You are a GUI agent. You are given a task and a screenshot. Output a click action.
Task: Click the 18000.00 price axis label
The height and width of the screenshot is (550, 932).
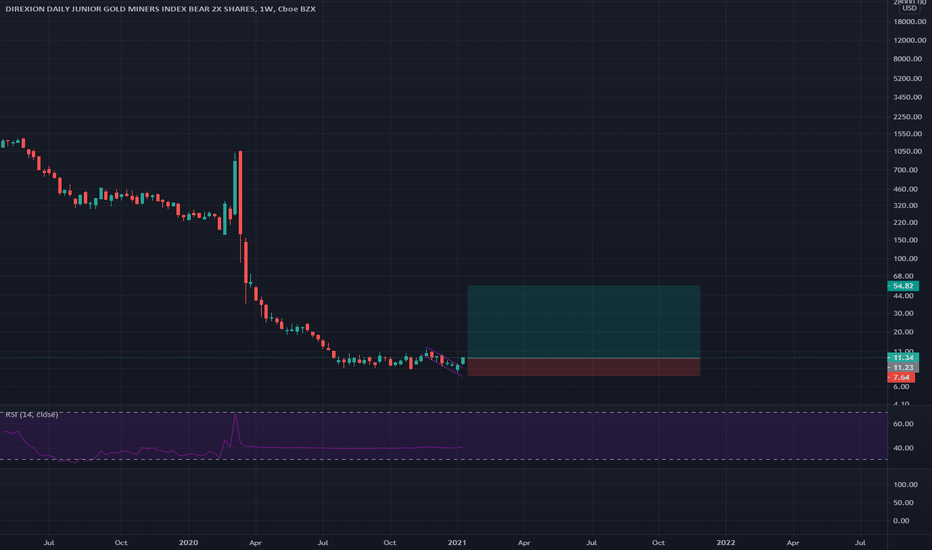tap(909, 21)
